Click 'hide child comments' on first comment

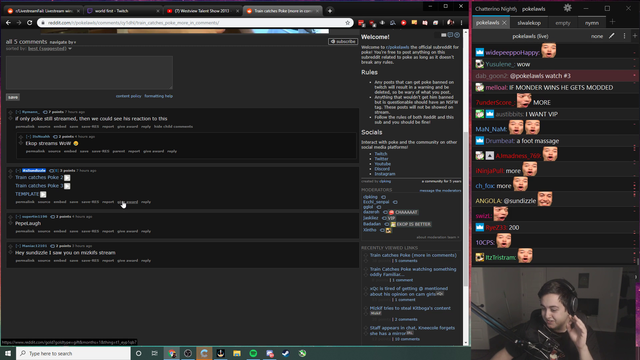173,127
